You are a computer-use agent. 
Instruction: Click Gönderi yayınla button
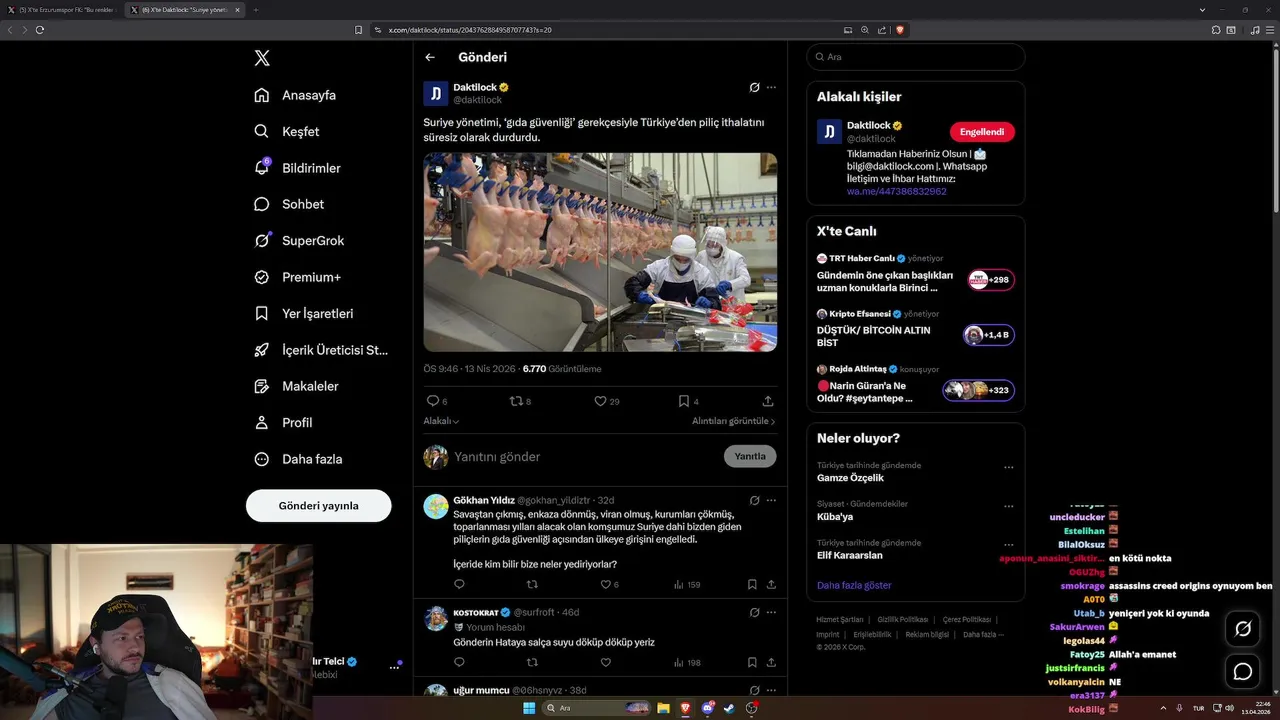pyautogui.click(x=318, y=505)
